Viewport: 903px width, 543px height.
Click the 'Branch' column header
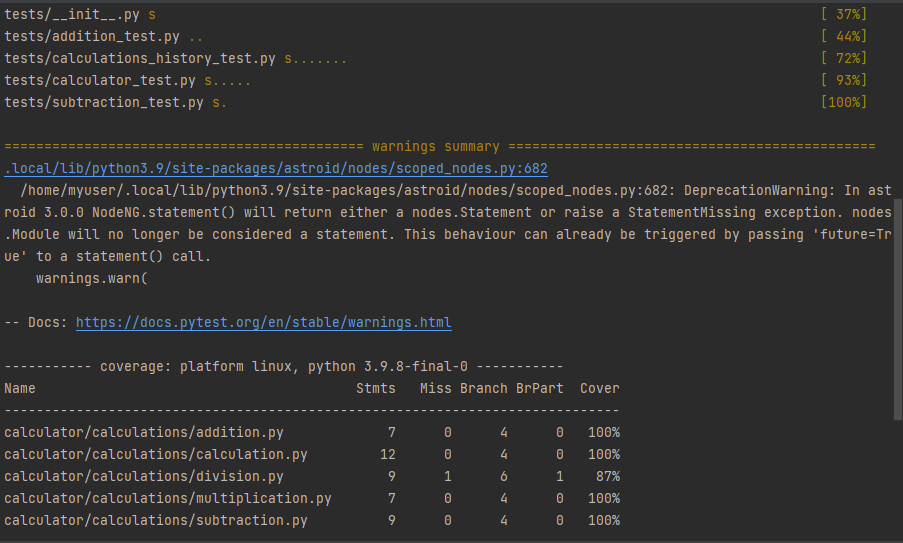click(x=484, y=388)
